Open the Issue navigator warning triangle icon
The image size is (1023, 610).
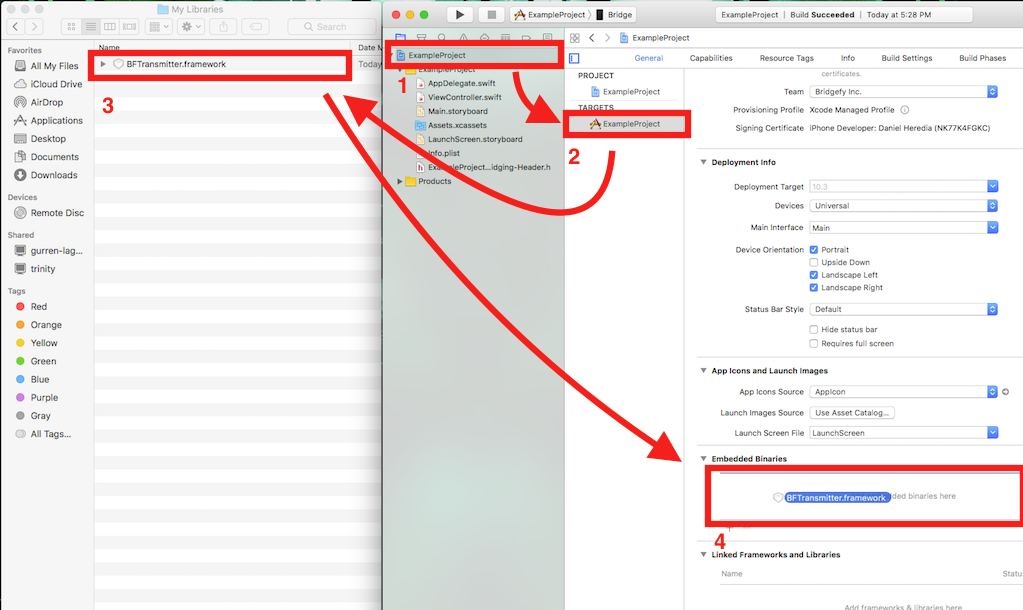pyautogui.click(x=463, y=38)
